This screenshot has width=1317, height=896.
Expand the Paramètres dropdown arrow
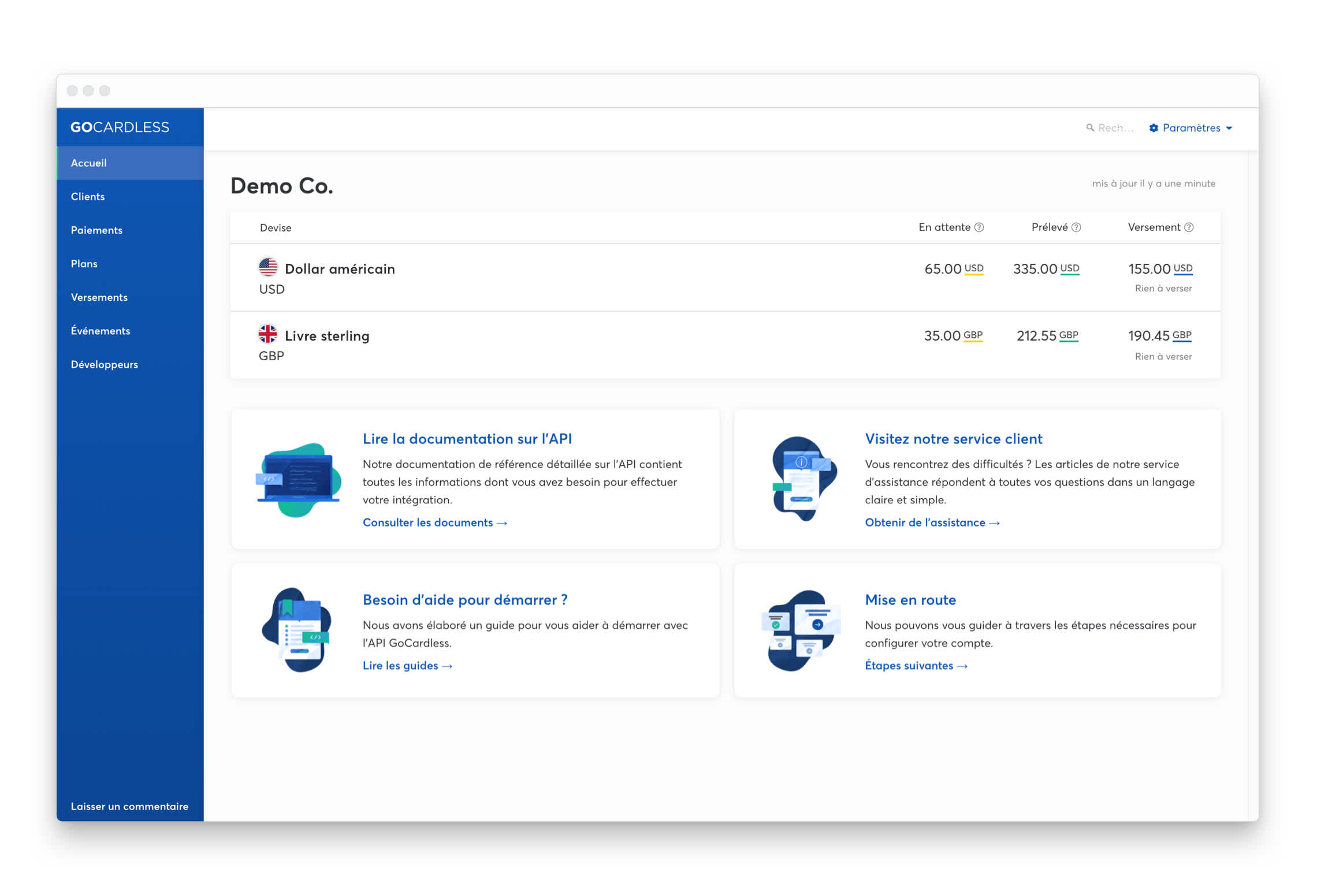1229,128
